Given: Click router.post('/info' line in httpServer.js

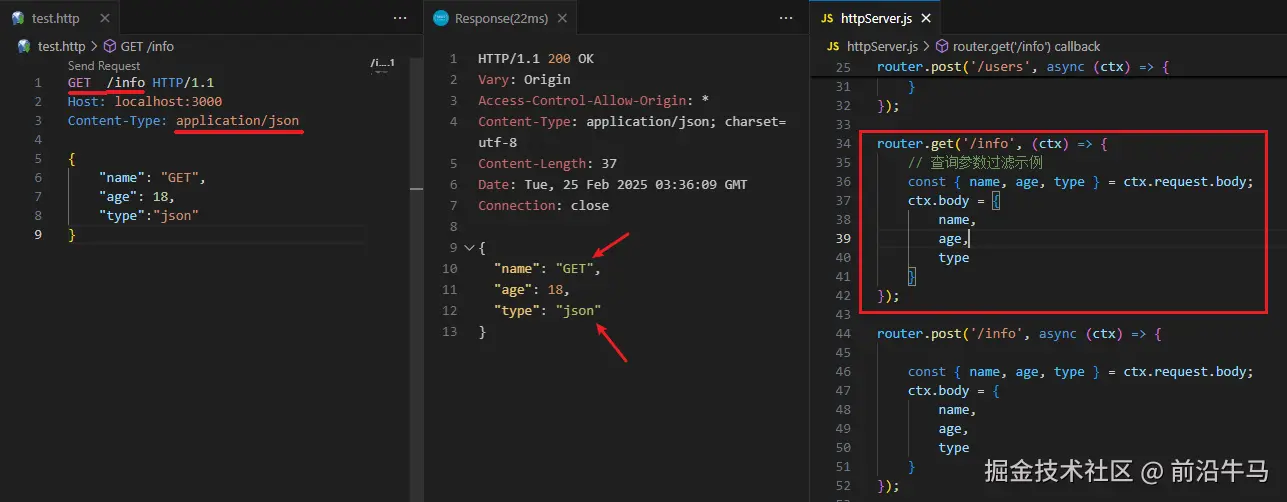Looking at the screenshot, I should pyautogui.click(x=1019, y=334).
